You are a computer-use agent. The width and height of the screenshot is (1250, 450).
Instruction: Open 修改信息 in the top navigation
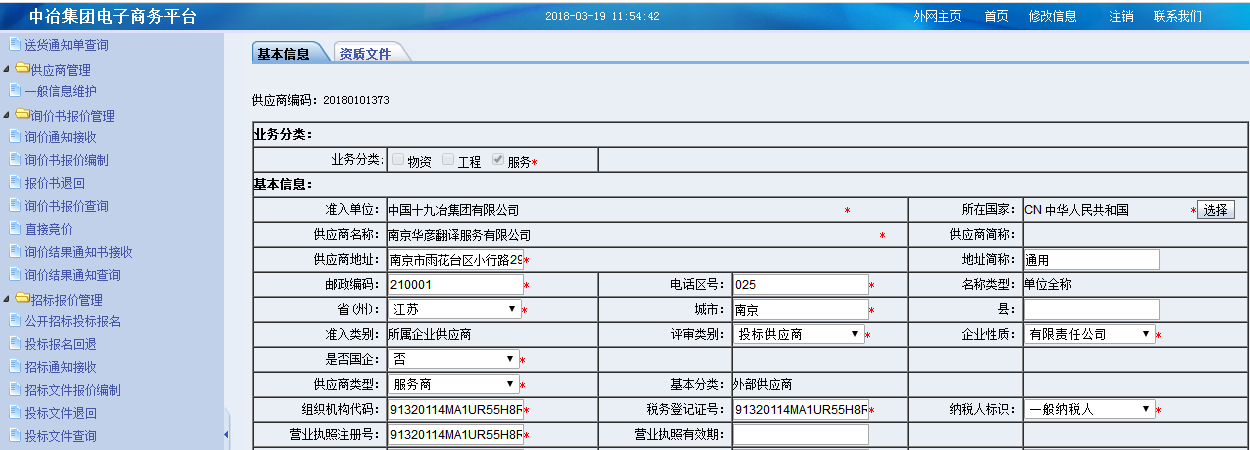coord(1053,16)
